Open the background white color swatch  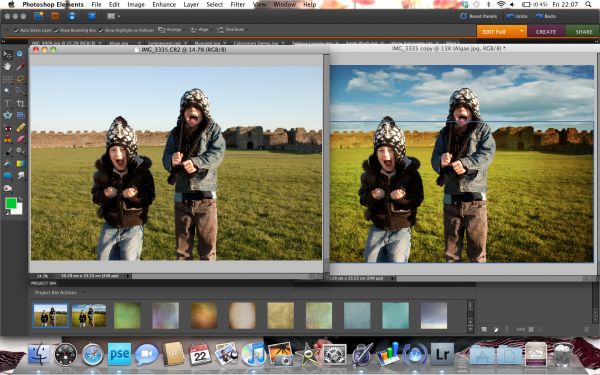(18, 210)
